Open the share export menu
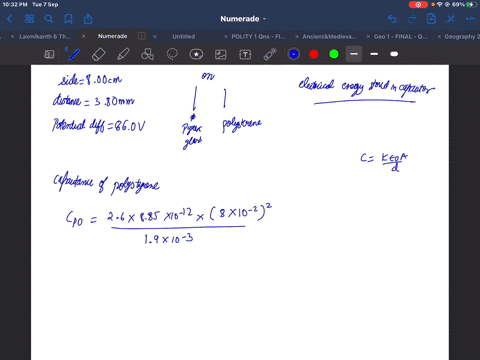The height and width of the screenshot is (360, 480). click(88, 19)
